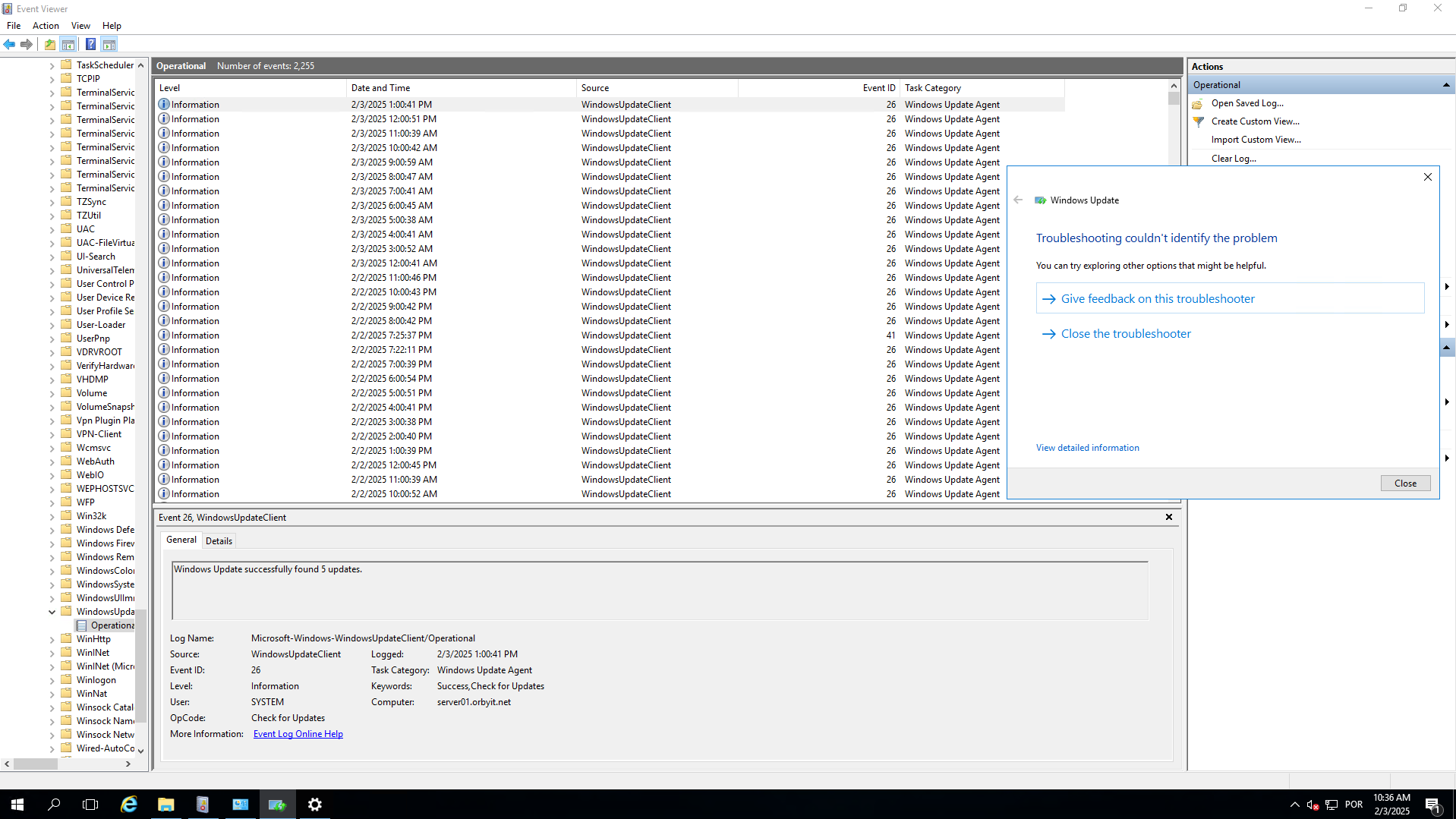The height and width of the screenshot is (819, 1456).
Task: Select the Winsock Catalog tree item
Action: (105, 707)
